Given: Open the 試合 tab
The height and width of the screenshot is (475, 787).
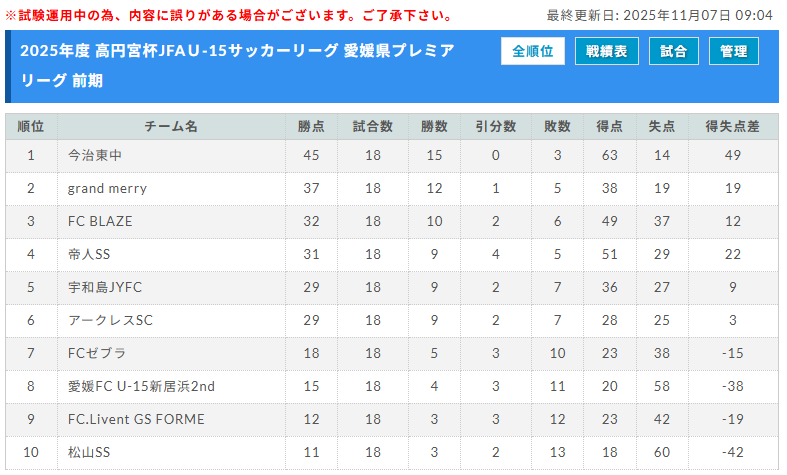Looking at the screenshot, I should [674, 52].
